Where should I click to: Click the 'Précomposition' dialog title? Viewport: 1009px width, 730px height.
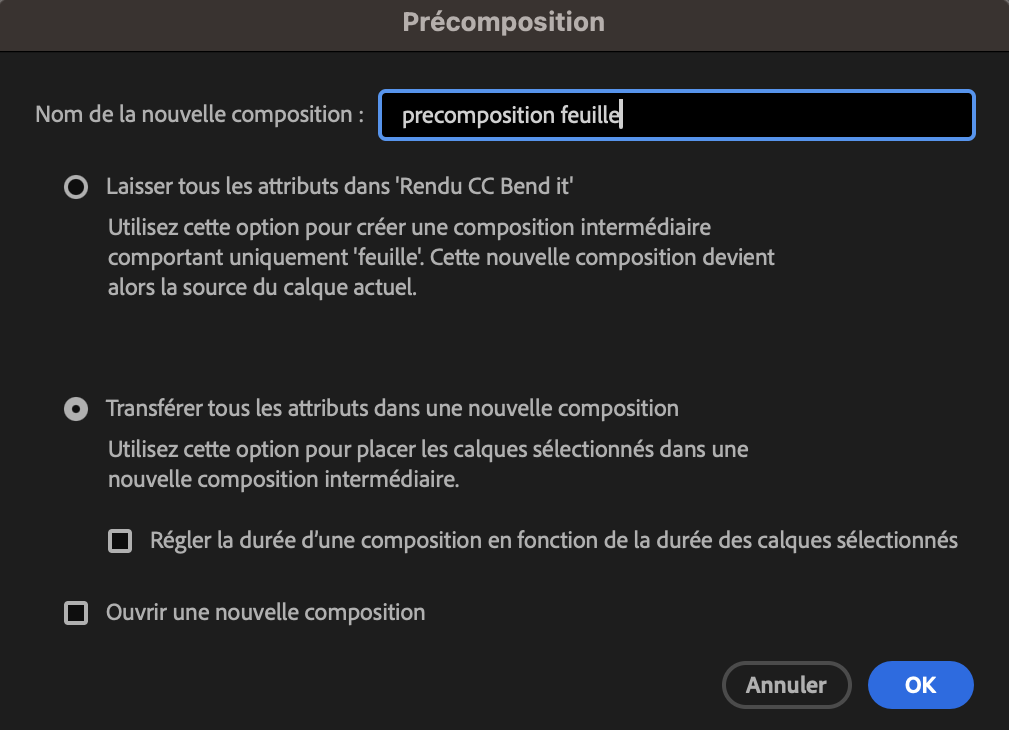(504, 22)
